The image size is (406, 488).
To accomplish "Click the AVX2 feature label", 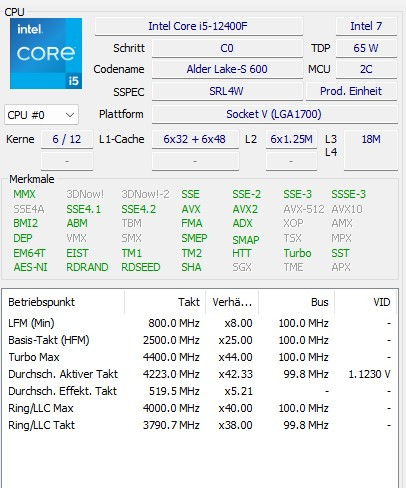I will tap(245, 209).
